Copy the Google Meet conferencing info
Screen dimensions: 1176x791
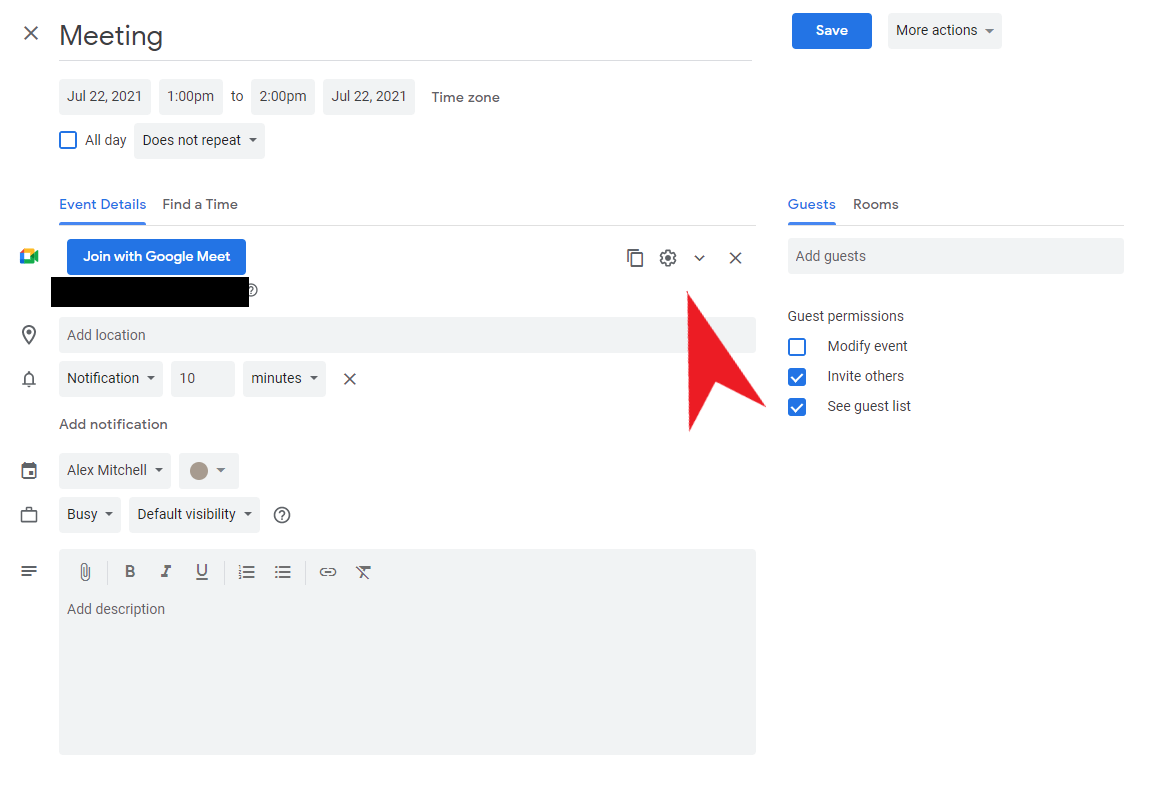tap(635, 258)
